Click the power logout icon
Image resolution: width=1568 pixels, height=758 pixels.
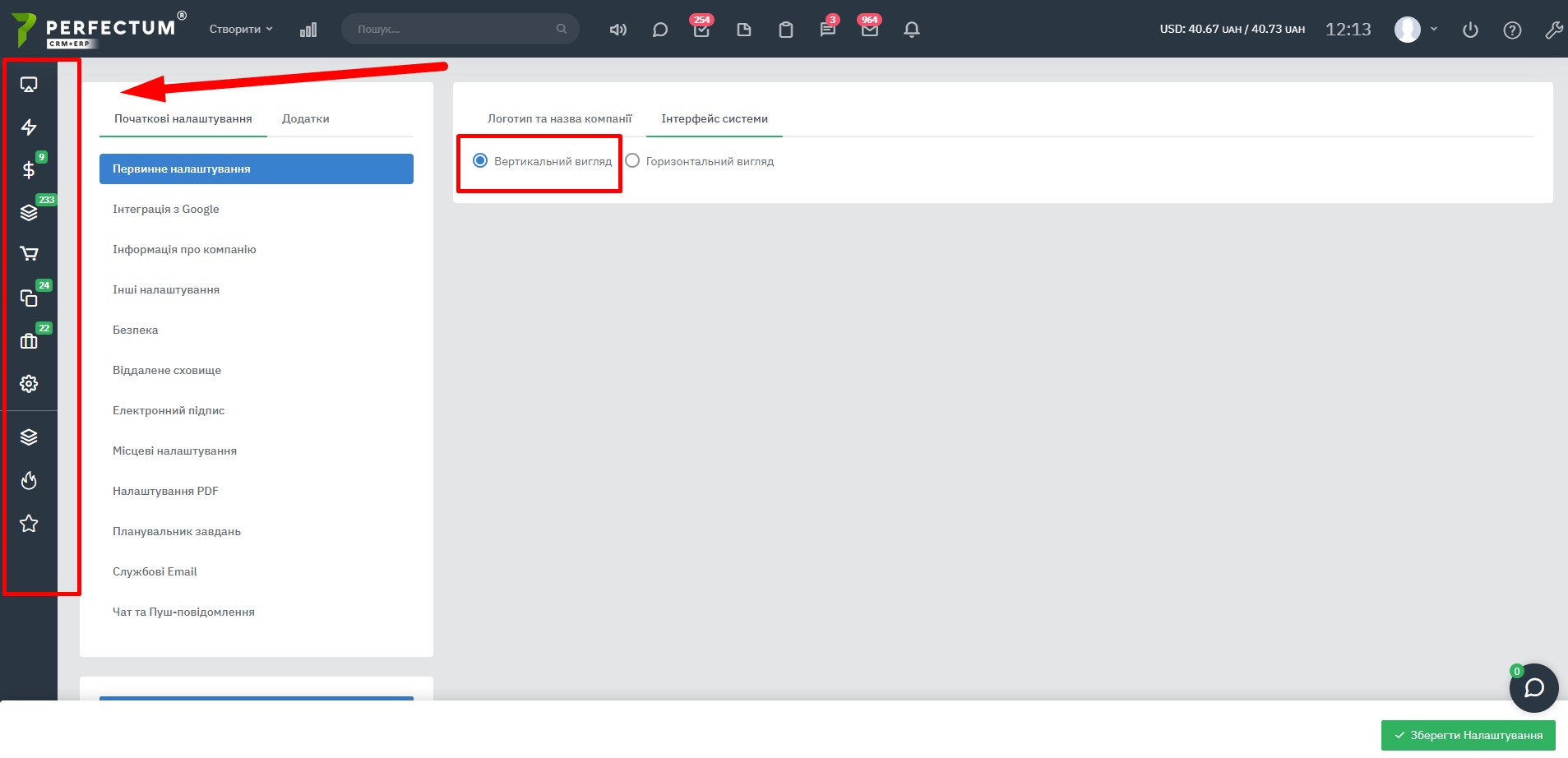point(1470,30)
